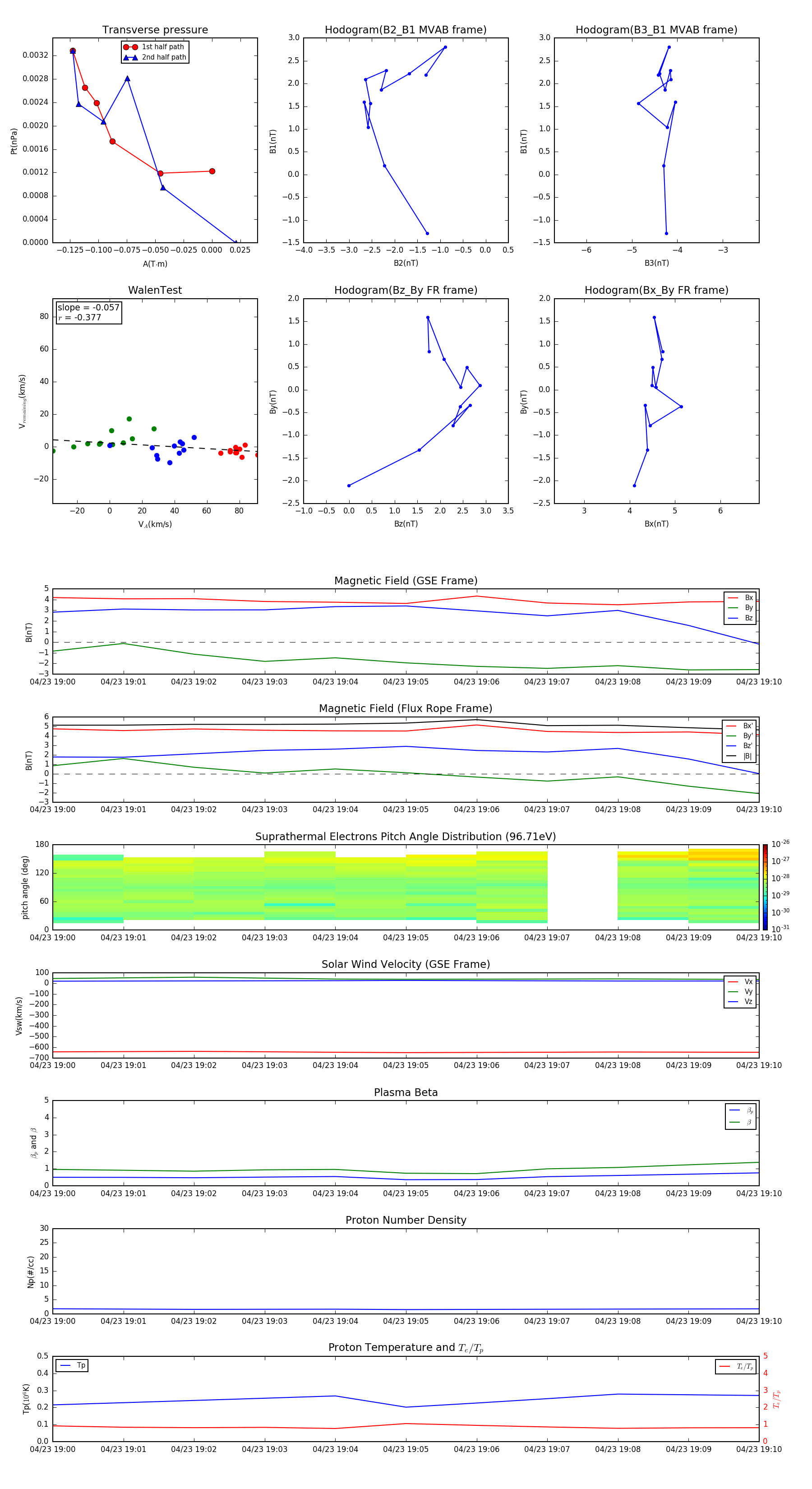The height and width of the screenshot is (1489, 812).
Task: Click the dashed fit line in WalenTest plot
Action: [x=155, y=446]
